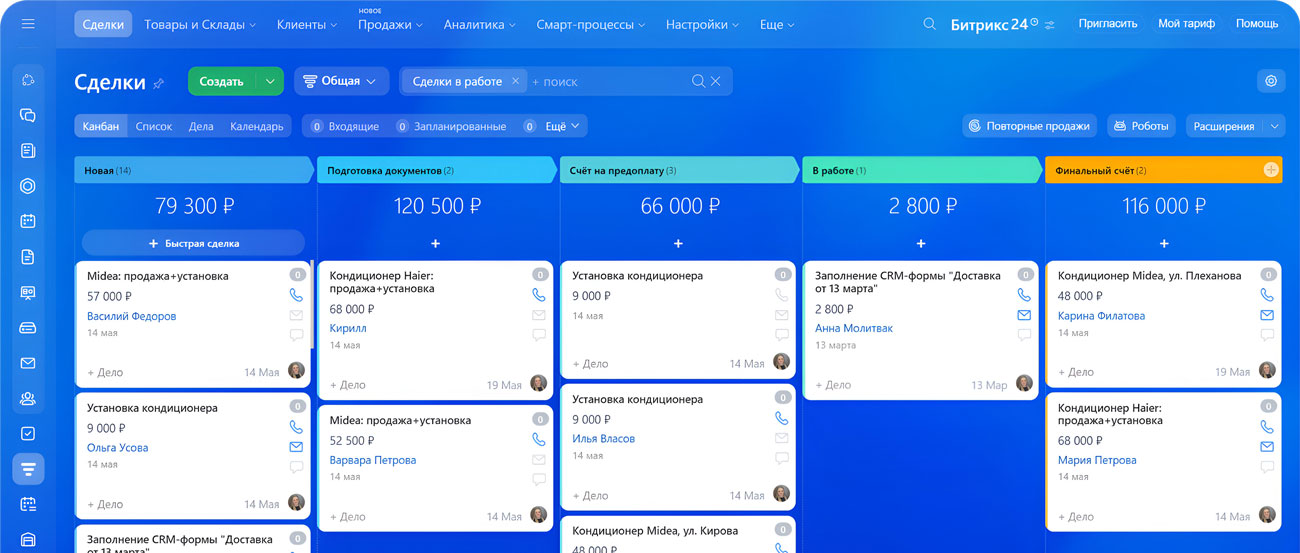Expand the Расширения dropdown arrow

[x=1274, y=126]
